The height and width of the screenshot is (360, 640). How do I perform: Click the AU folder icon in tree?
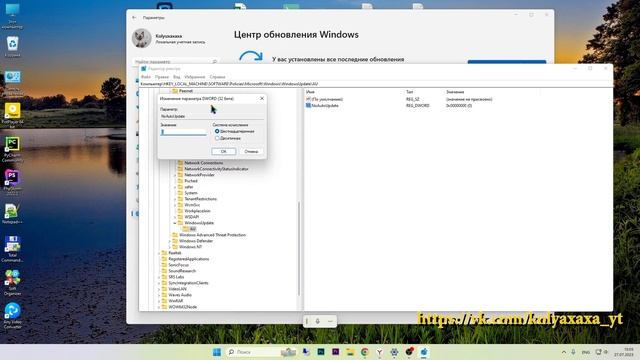coord(186,229)
